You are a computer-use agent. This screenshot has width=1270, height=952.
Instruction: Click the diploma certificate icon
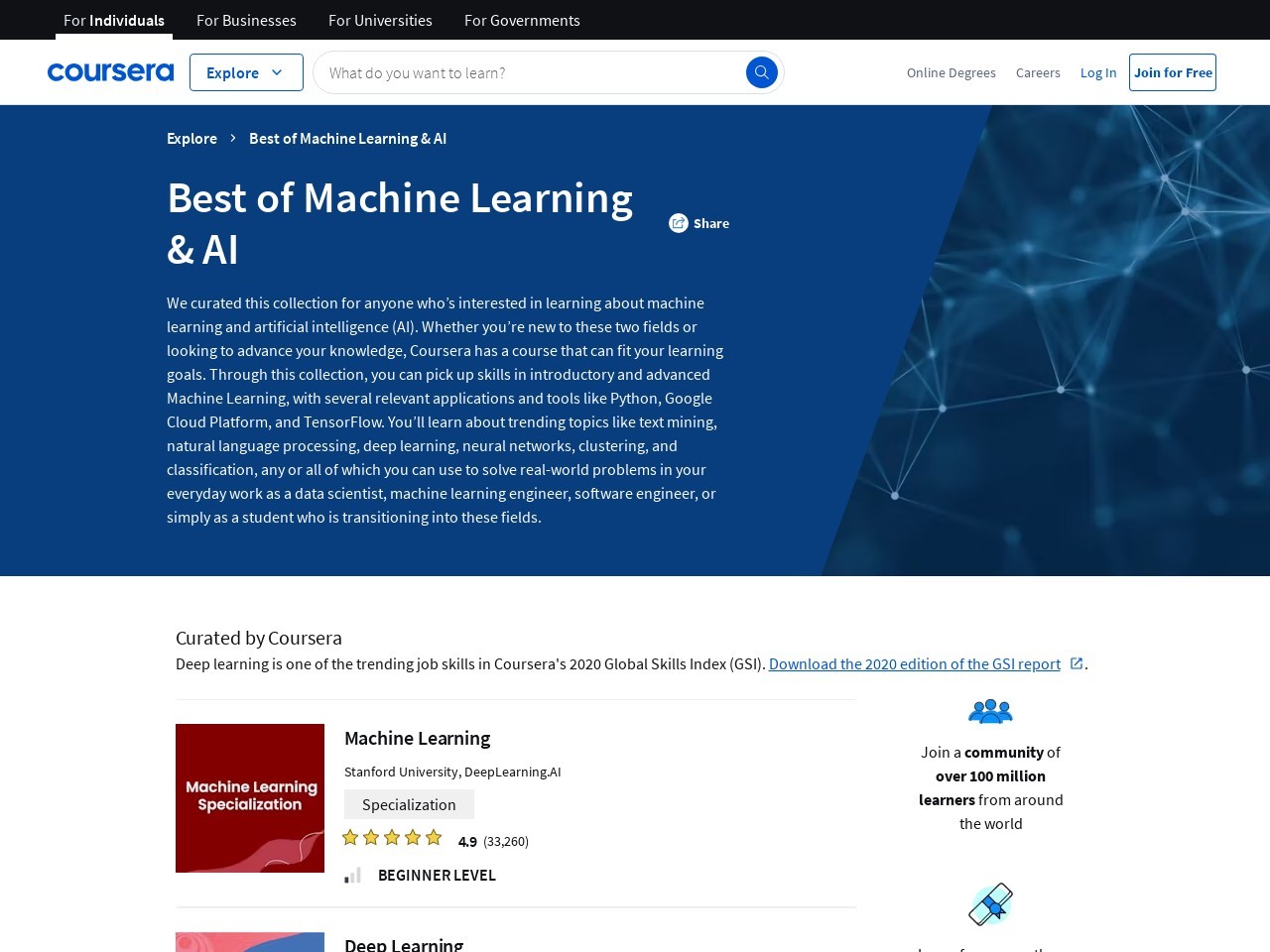coord(990,903)
